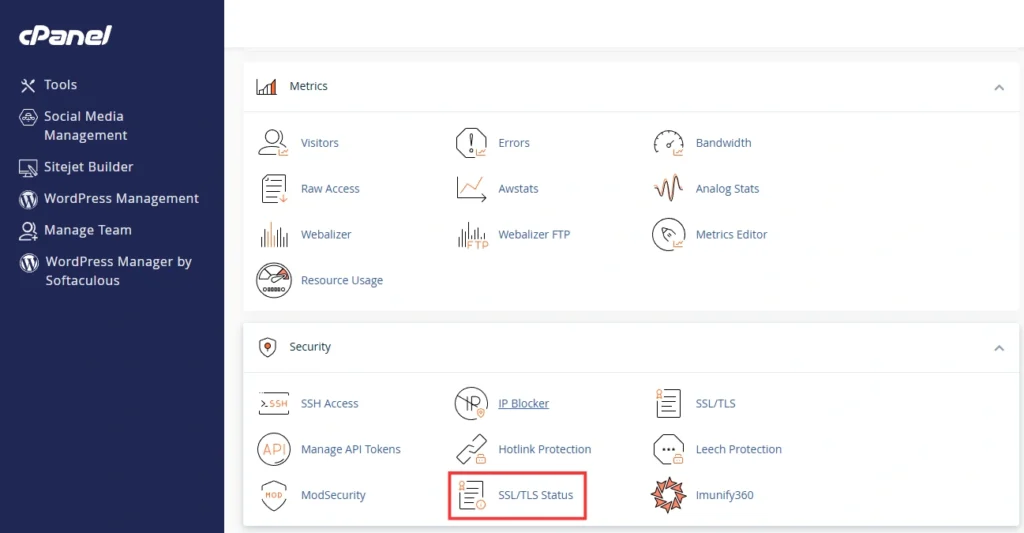This screenshot has width=1024, height=533.
Task: Click the Social Media Management sidebar icon
Action: point(28,118)
